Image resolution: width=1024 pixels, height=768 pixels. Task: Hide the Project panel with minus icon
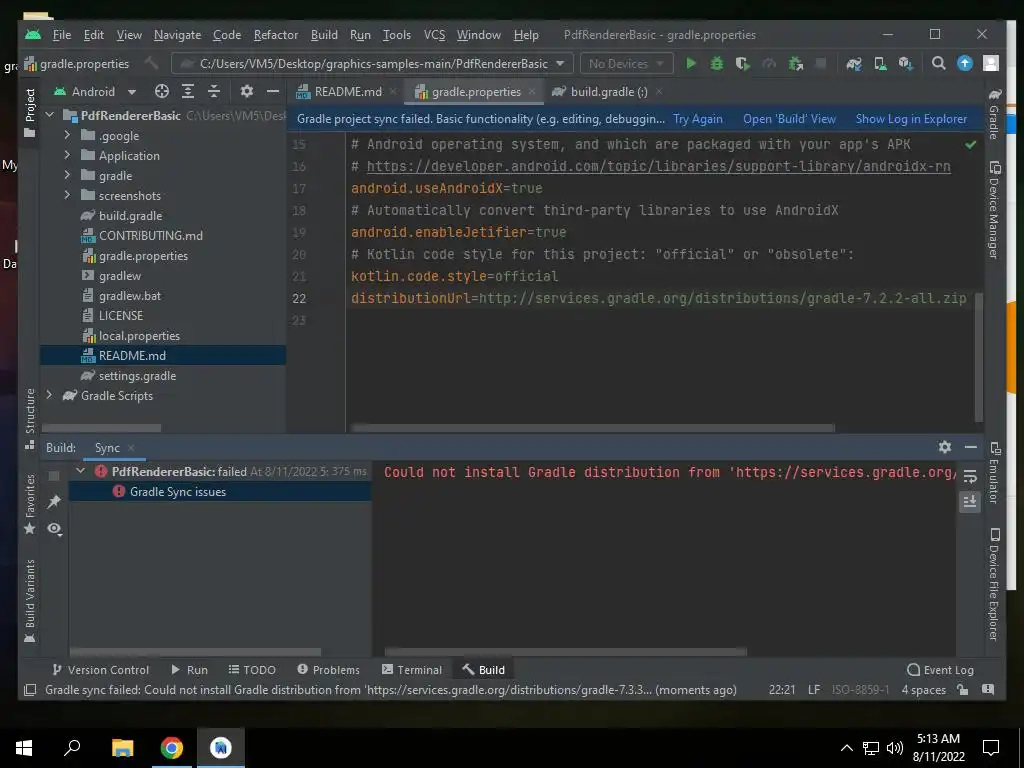pos(273,91)
